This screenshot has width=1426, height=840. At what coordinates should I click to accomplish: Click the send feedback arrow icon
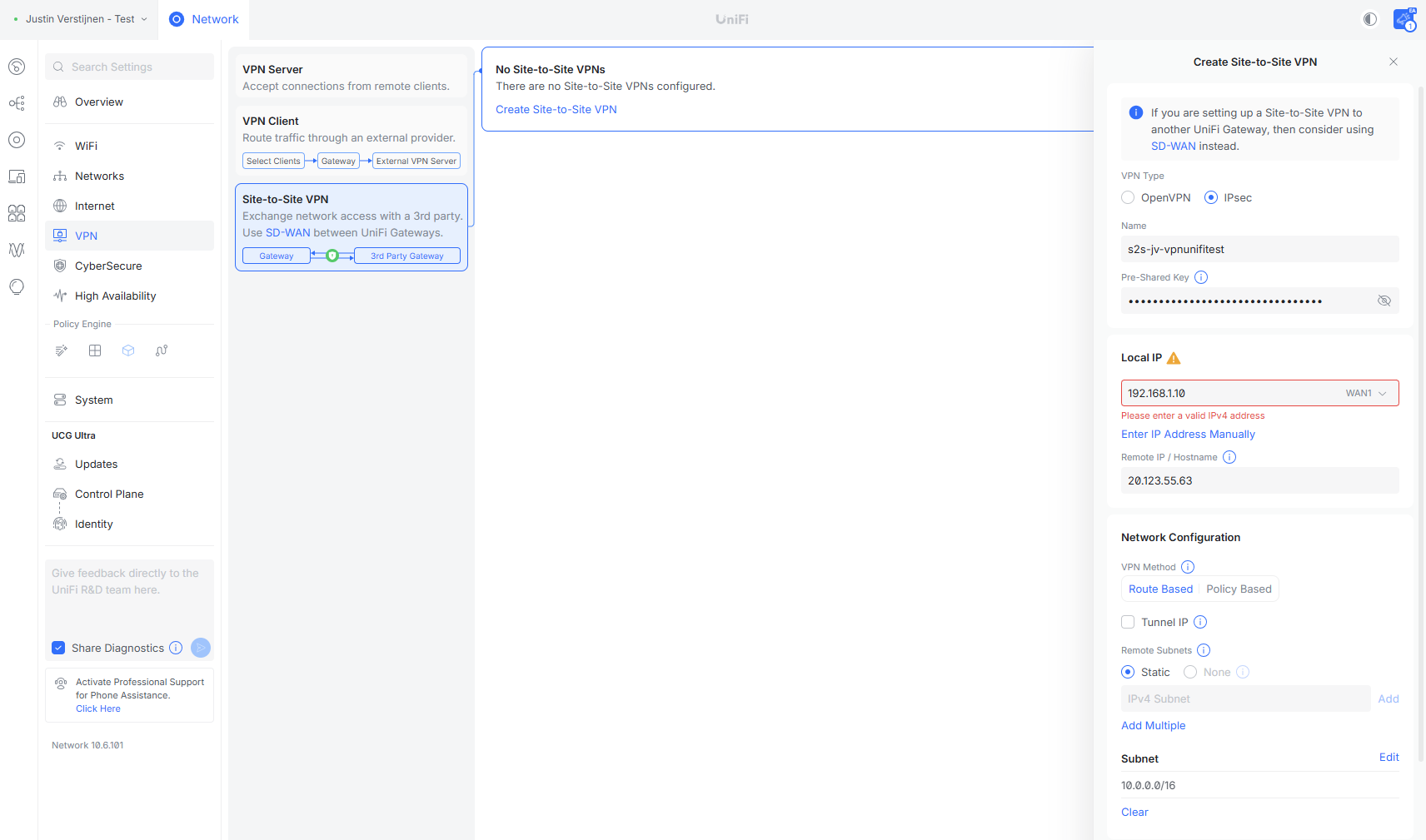click(x=201, y=648)
